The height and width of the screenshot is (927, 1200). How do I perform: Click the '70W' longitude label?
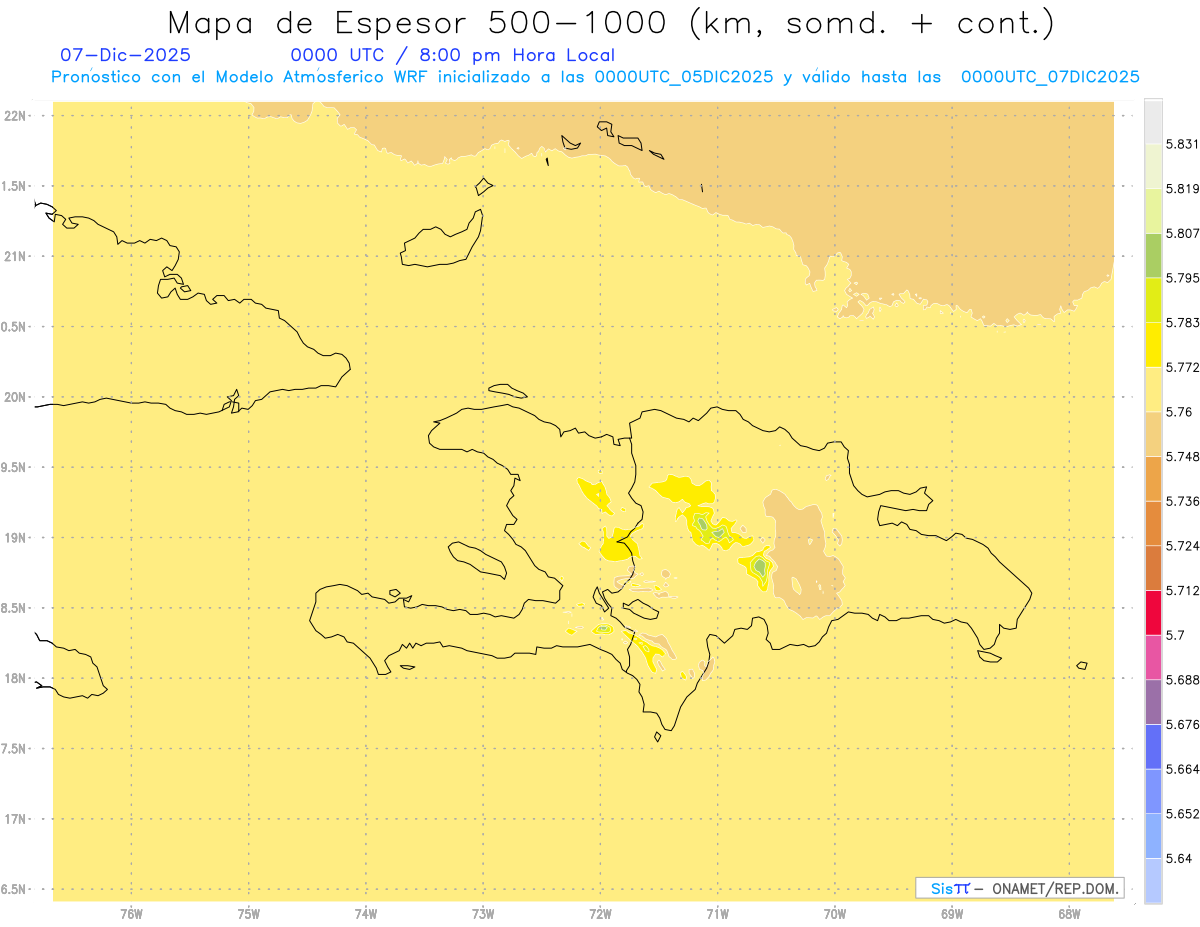tap(835, 913)
